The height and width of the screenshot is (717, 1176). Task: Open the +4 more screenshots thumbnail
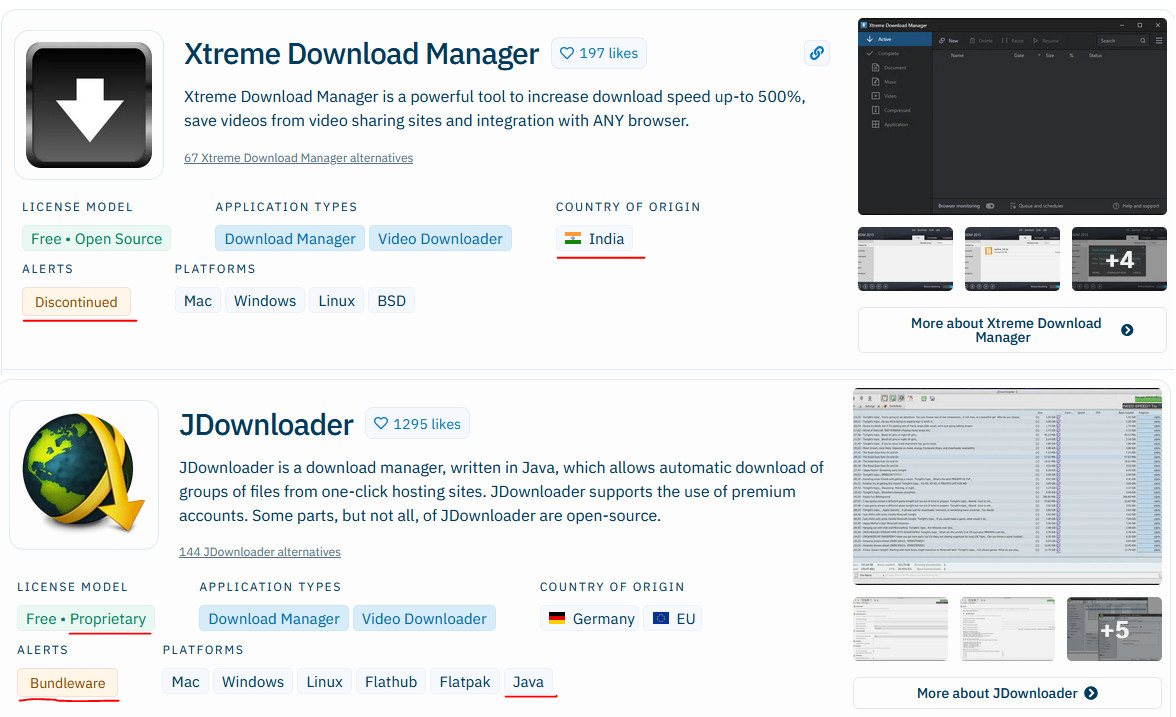click(x=1119, y=259)
